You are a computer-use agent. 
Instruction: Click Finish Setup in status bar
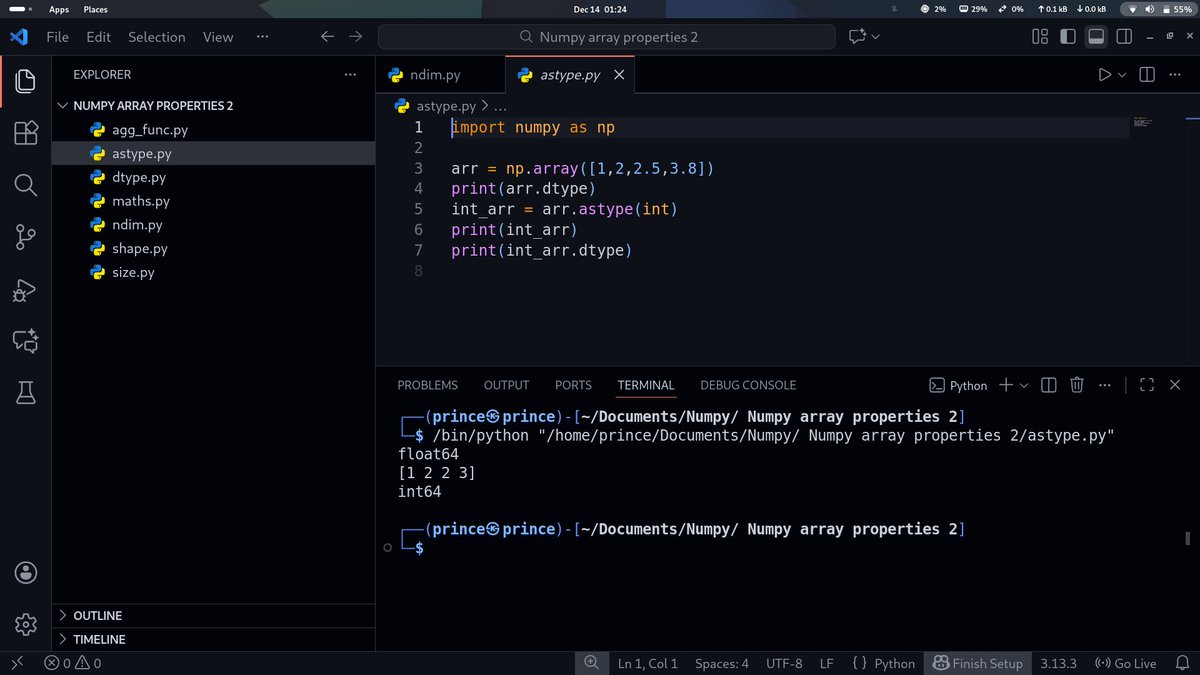point(977,663)
